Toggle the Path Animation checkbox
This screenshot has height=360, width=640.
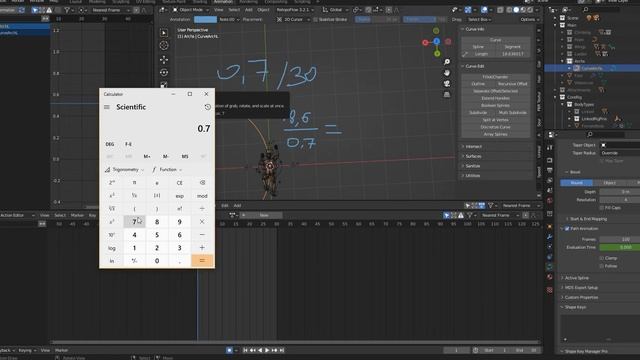(567, 229)
